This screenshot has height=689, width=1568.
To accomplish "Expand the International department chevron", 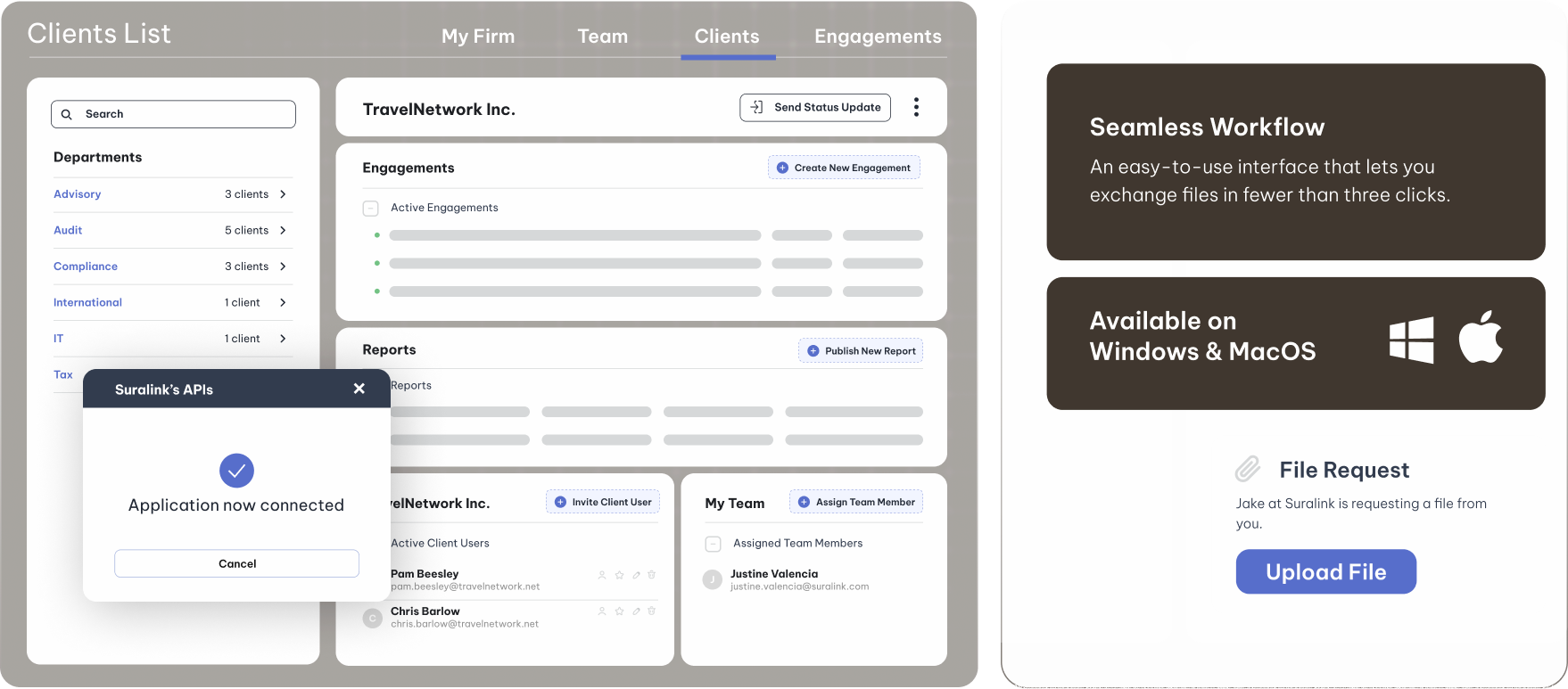I will point(283,302).
